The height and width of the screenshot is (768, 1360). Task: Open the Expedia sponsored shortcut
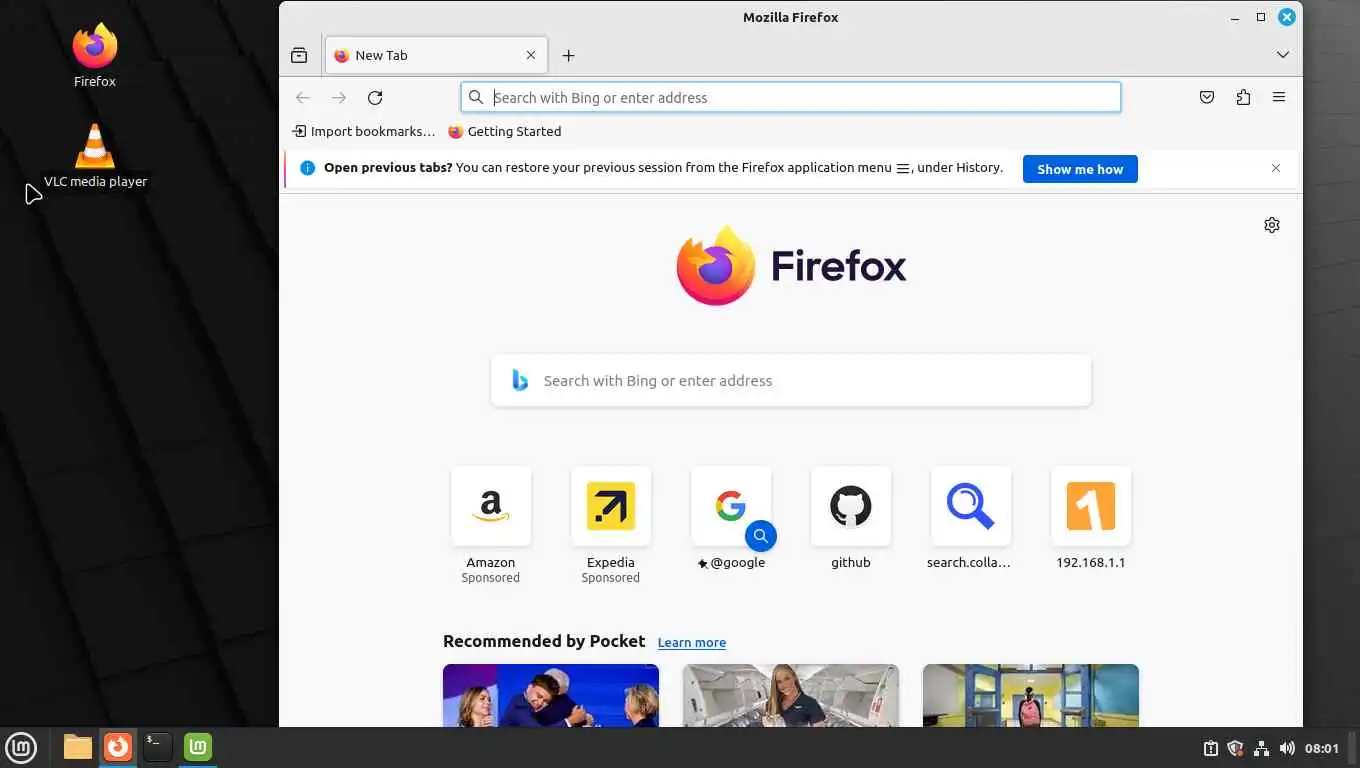(611, 525)
